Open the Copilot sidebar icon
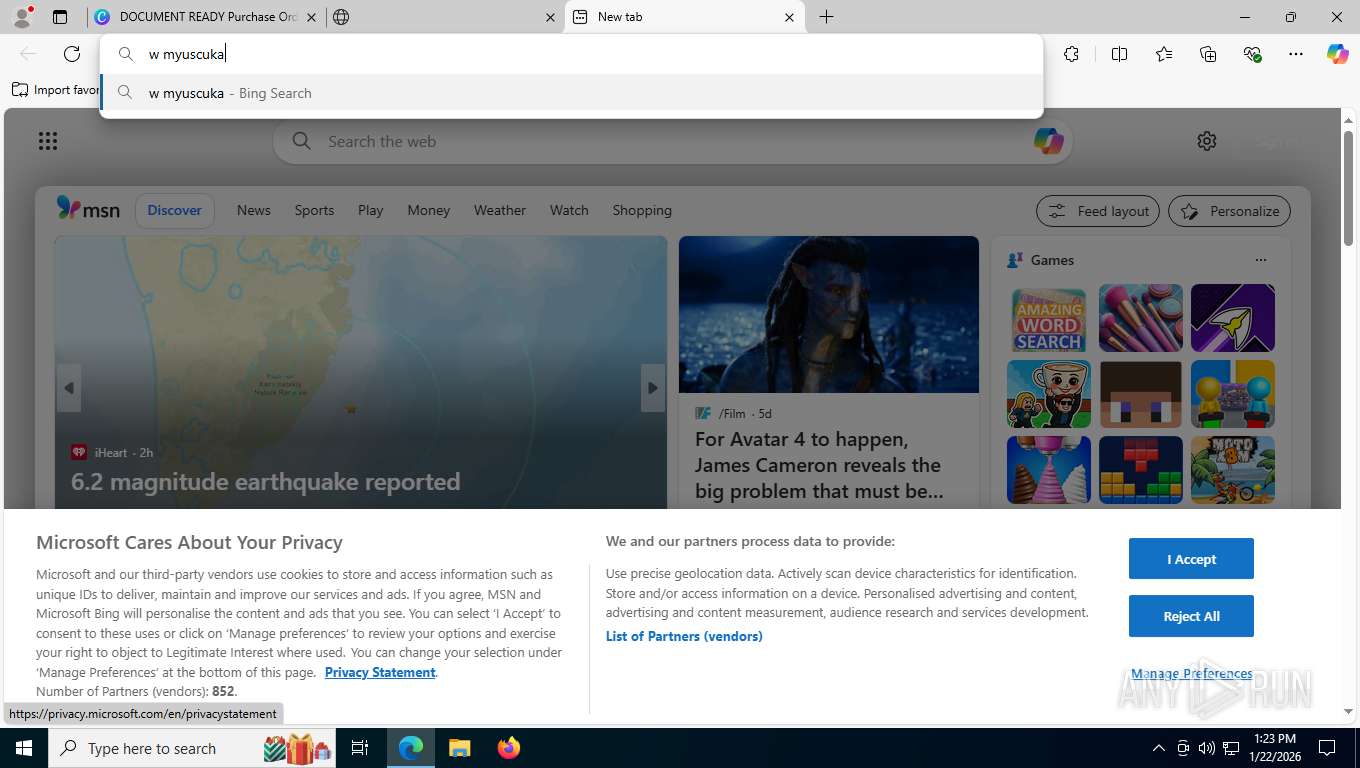 point(1338,54)
